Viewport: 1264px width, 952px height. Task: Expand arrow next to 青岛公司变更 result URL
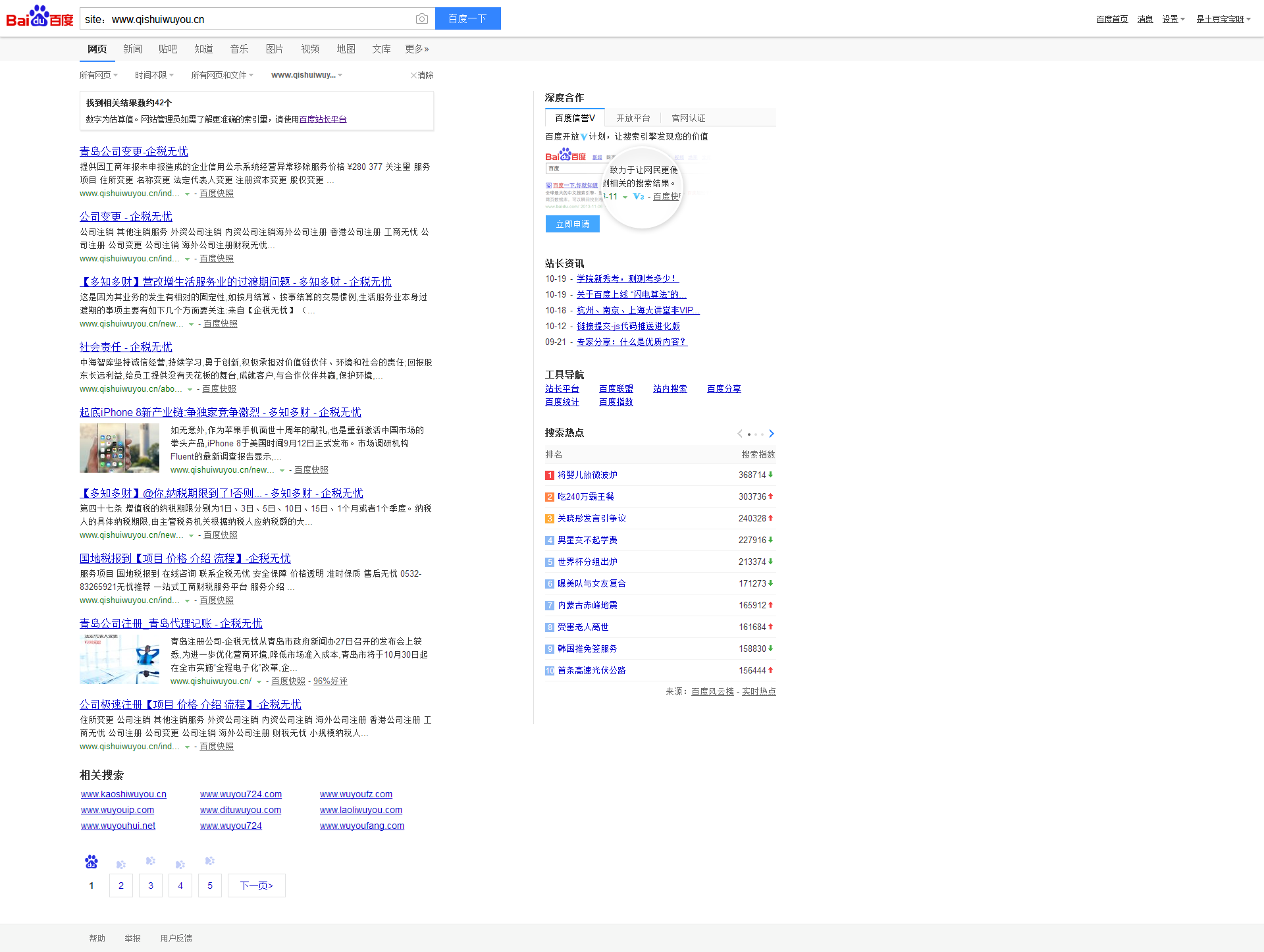point(187,194)
